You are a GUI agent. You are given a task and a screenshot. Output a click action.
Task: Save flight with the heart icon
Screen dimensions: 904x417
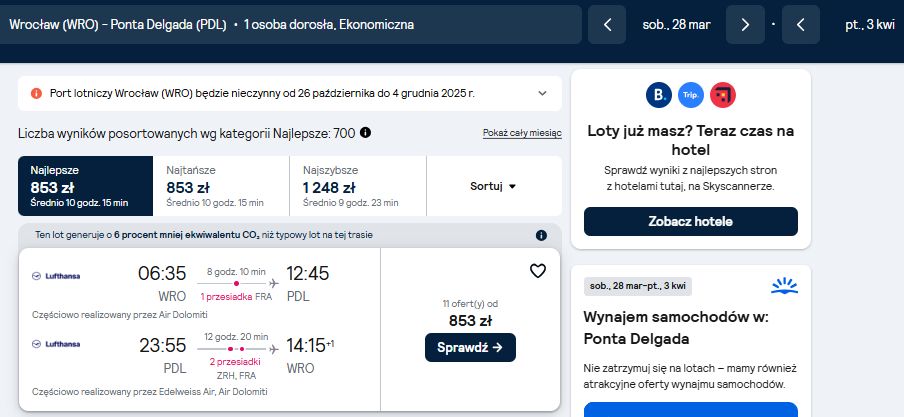(537, 271)
